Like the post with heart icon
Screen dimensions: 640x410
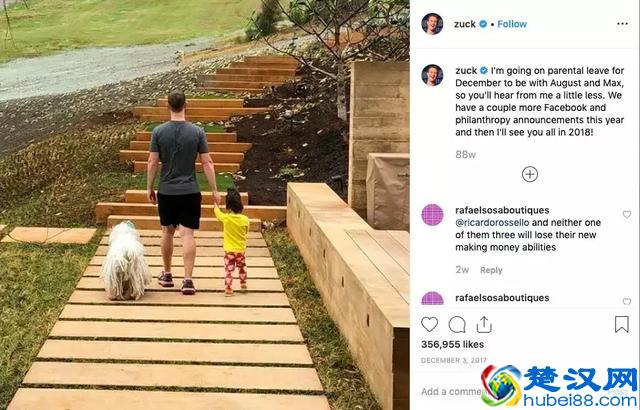click(429, 324)
